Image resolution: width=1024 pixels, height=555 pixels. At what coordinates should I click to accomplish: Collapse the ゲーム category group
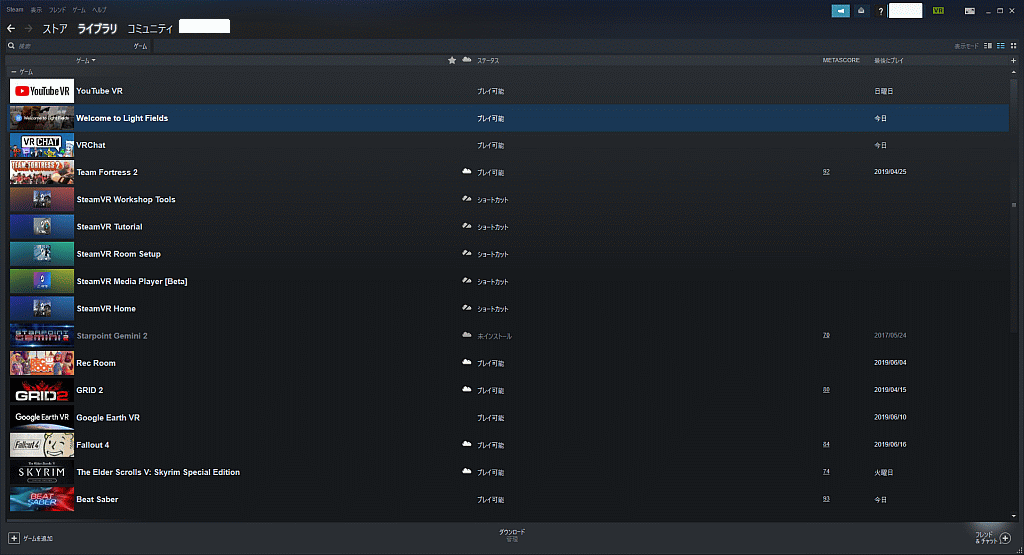tap(13, 72)
